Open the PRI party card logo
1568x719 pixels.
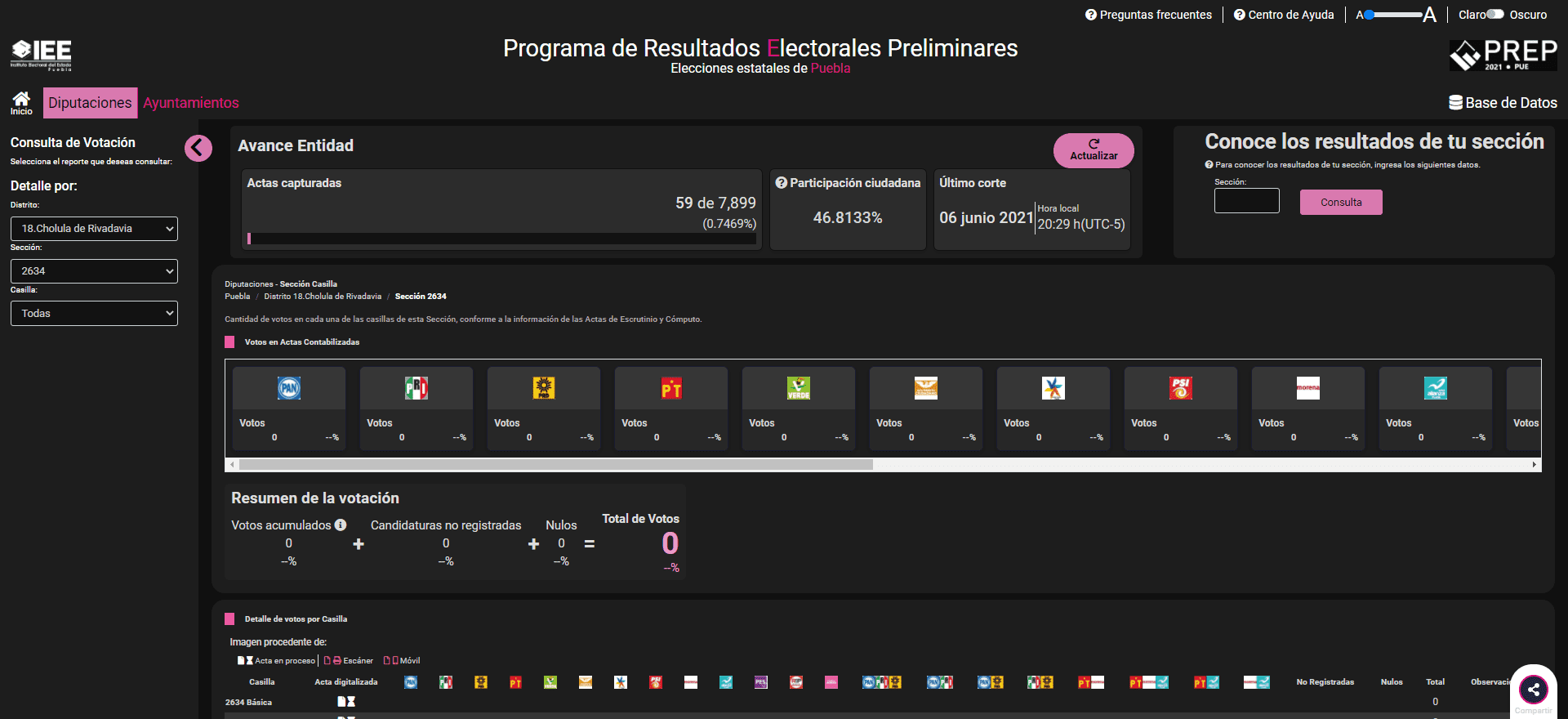[x=416, y=388]
